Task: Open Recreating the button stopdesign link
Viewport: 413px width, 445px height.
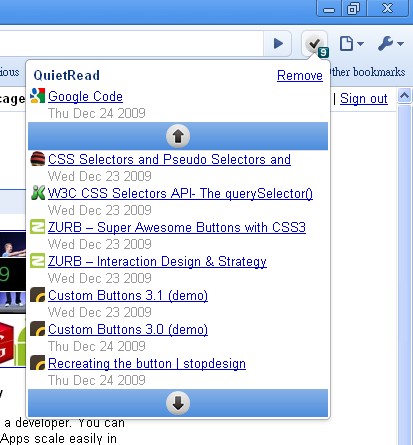Action: pyautogui.click(x=147, y=364)
